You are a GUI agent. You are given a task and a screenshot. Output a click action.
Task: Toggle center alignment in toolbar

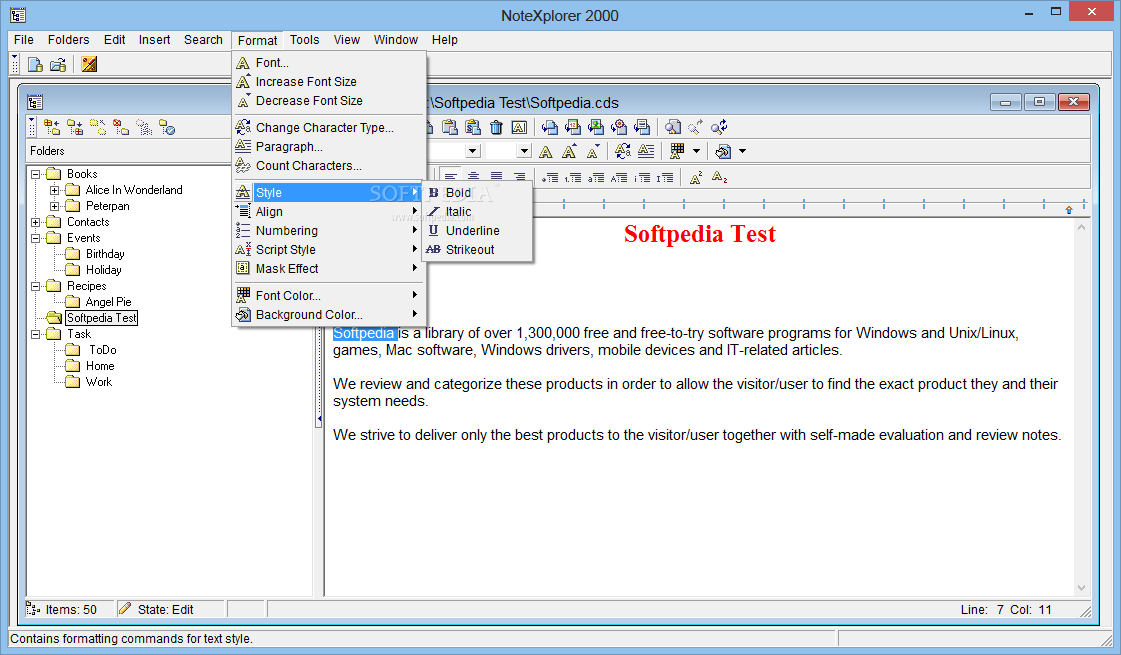click(473, 177)
